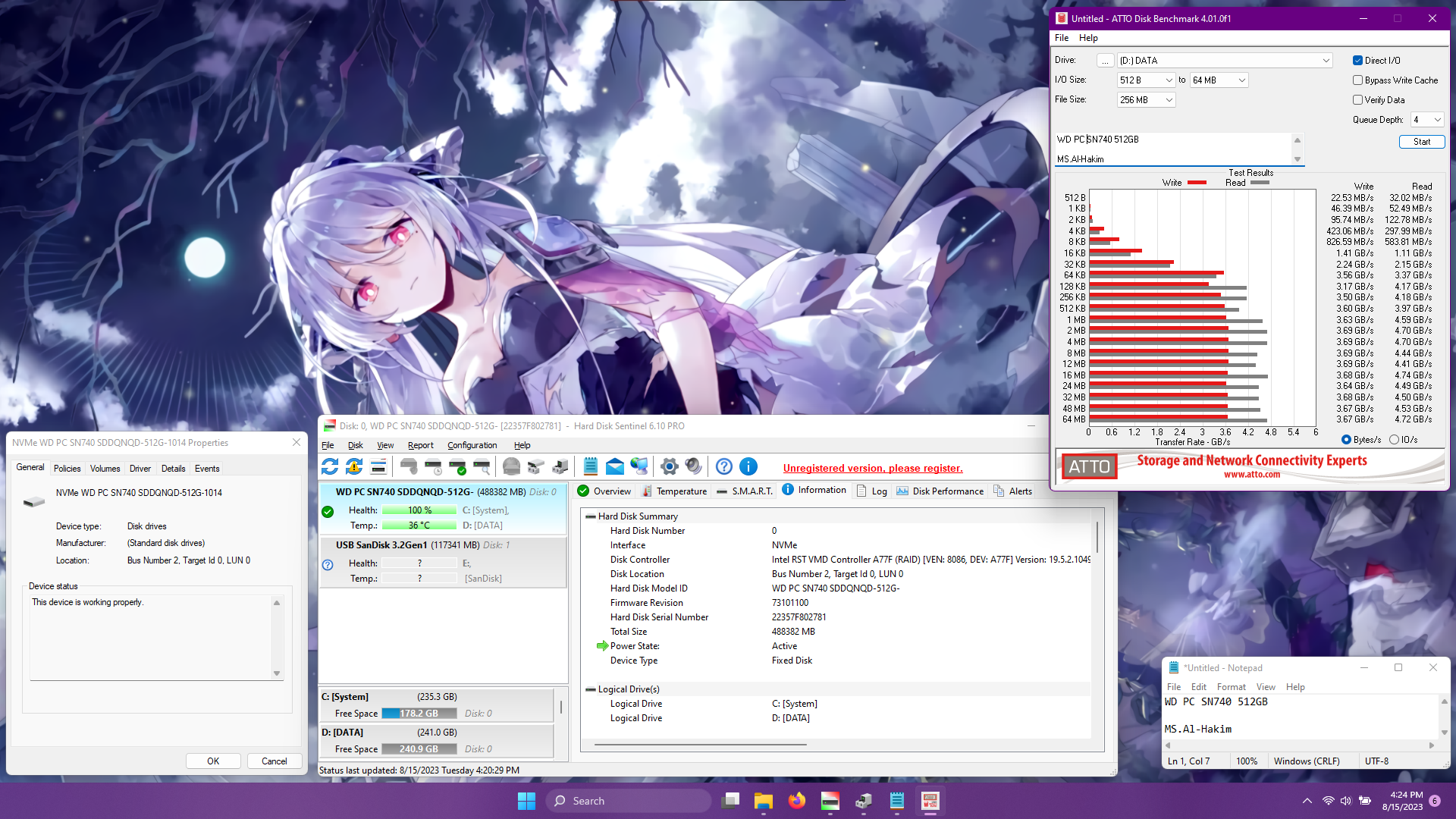1456x819 pixels.
Task: Open the Help menu in ATTO Disk Benchmark
Action: 1088,38
